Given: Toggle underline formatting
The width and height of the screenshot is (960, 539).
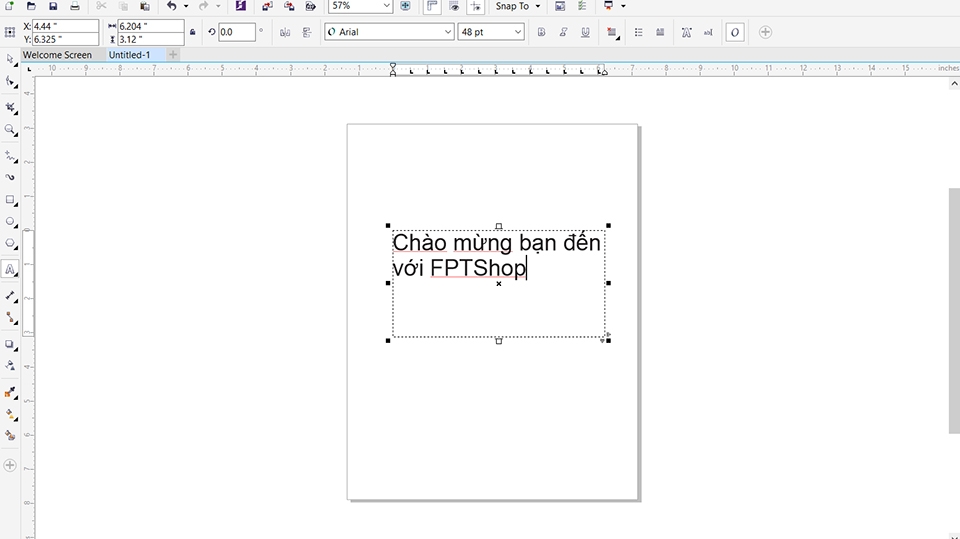Looking at the screenshot, I should click(585, 32).
